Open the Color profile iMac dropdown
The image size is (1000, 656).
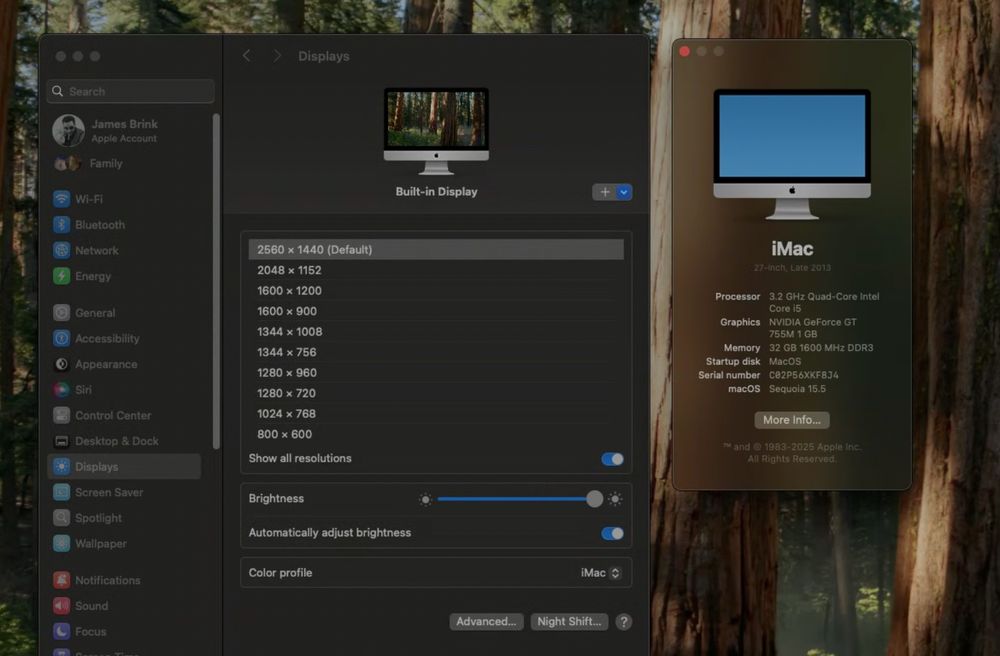(600, 573)
